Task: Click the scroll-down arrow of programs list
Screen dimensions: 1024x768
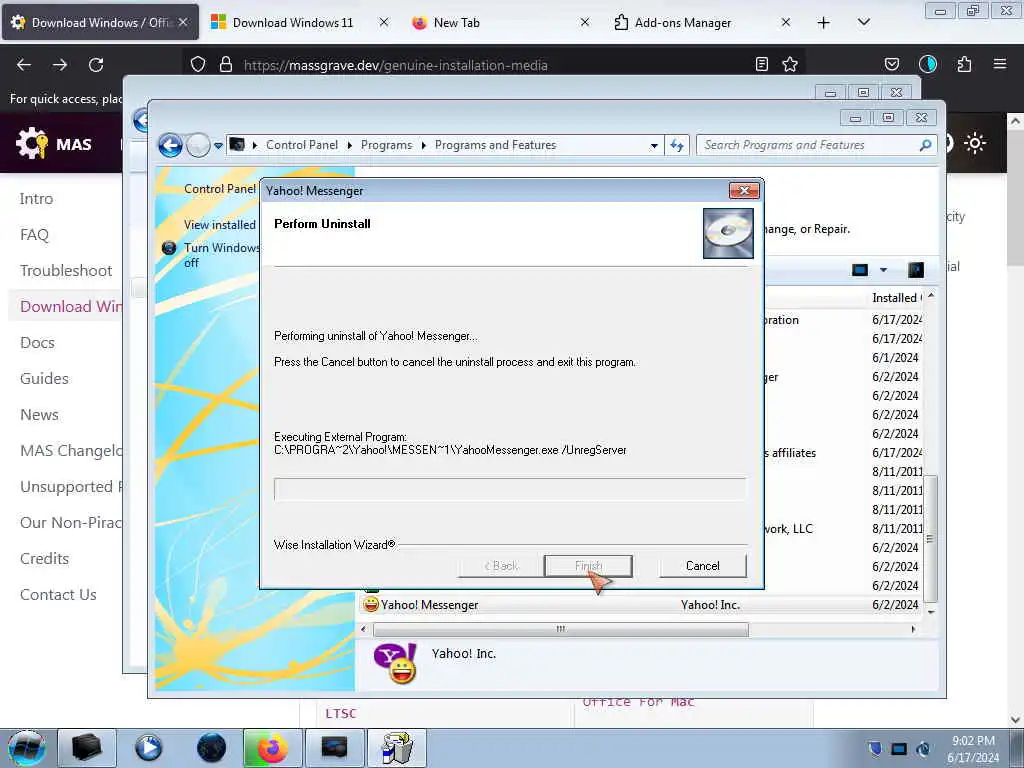Action: click(x=931, y=613)
